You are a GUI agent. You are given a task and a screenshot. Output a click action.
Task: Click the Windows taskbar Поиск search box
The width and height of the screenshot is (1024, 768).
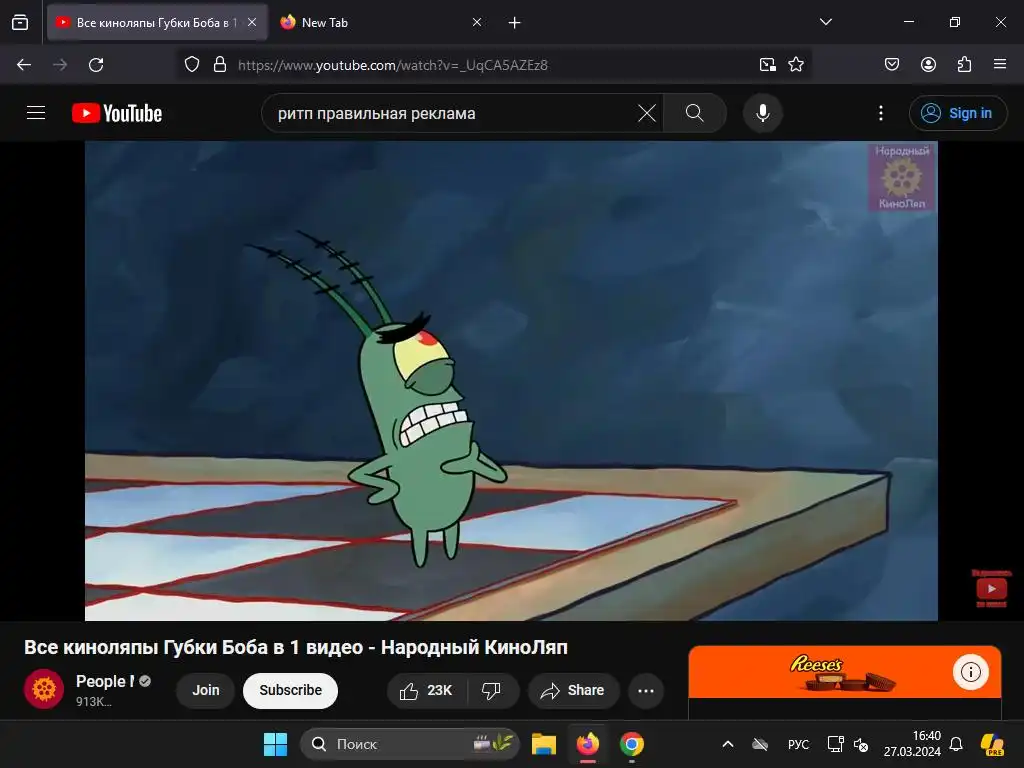pos(410,744)
